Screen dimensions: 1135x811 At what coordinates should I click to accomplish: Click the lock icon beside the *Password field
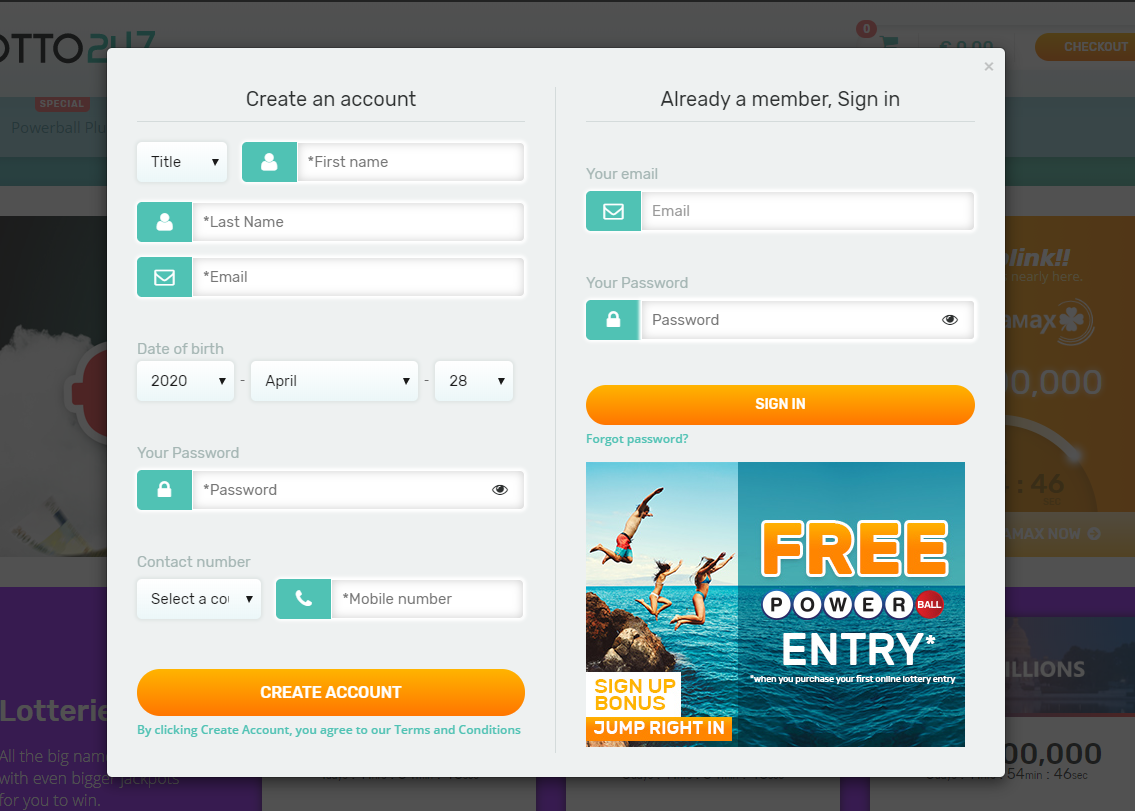[x=164, y=489]
